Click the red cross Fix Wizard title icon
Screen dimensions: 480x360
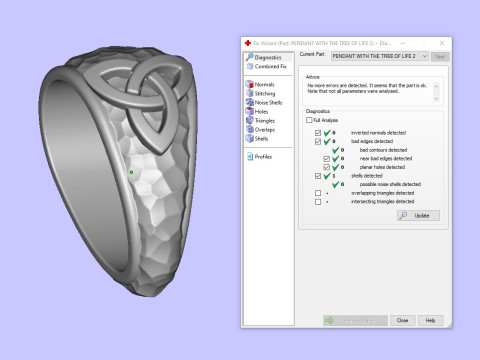tap(248, 43)
